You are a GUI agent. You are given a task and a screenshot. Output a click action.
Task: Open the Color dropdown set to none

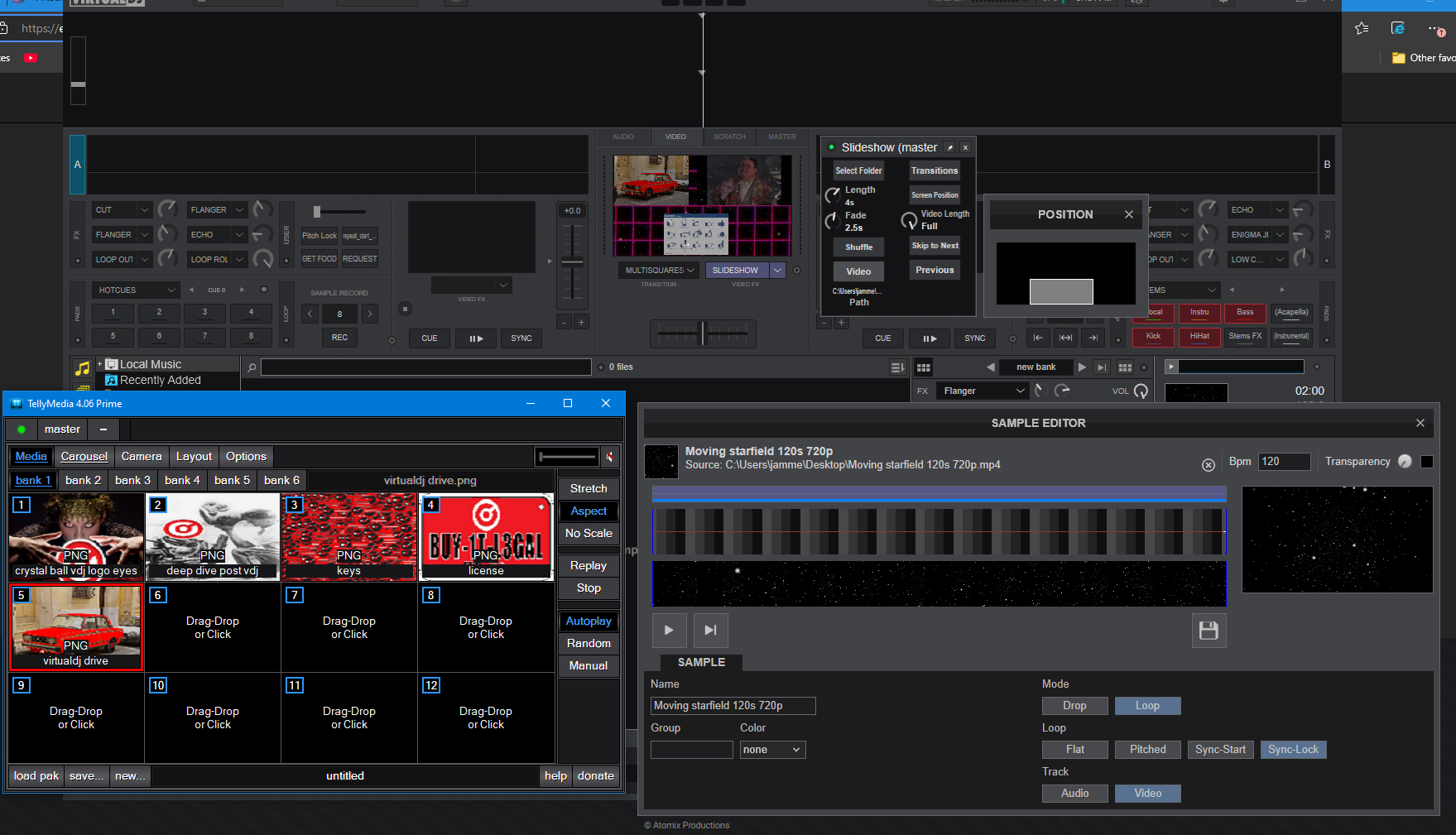pos(772,750)
